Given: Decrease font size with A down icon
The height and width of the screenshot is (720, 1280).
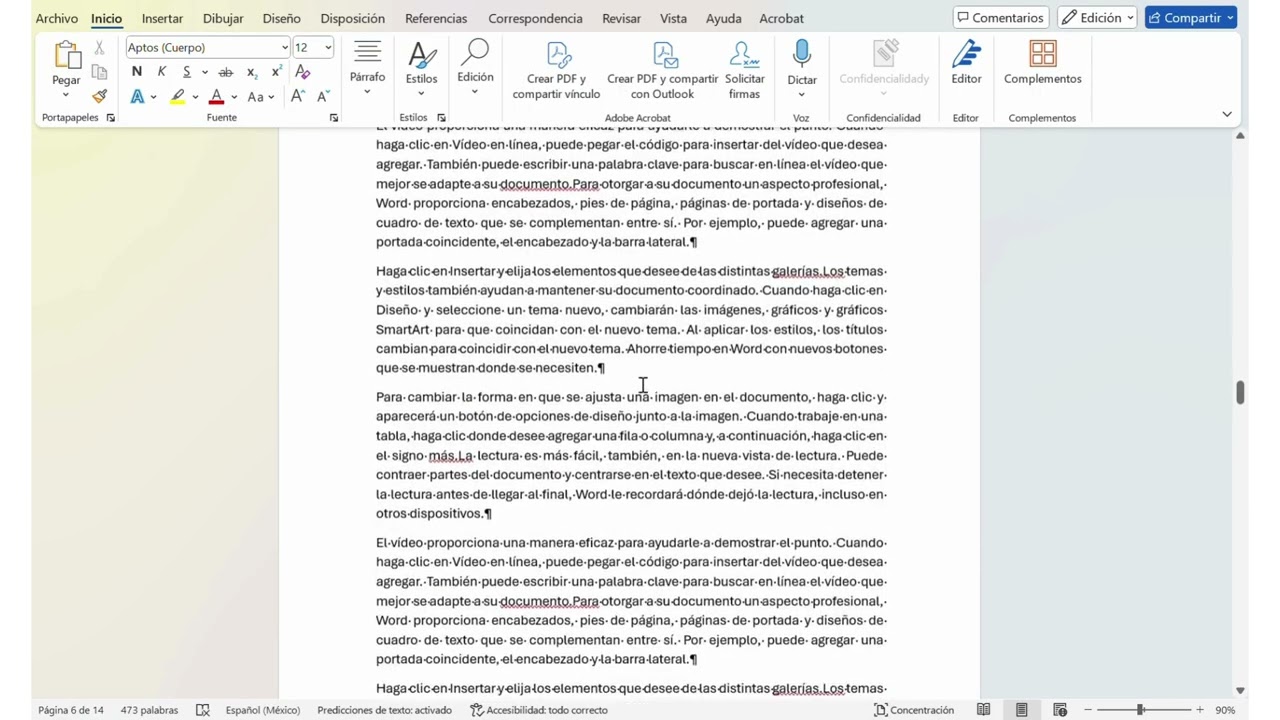Looking at the screenshot, I should (x=323, y=97).
